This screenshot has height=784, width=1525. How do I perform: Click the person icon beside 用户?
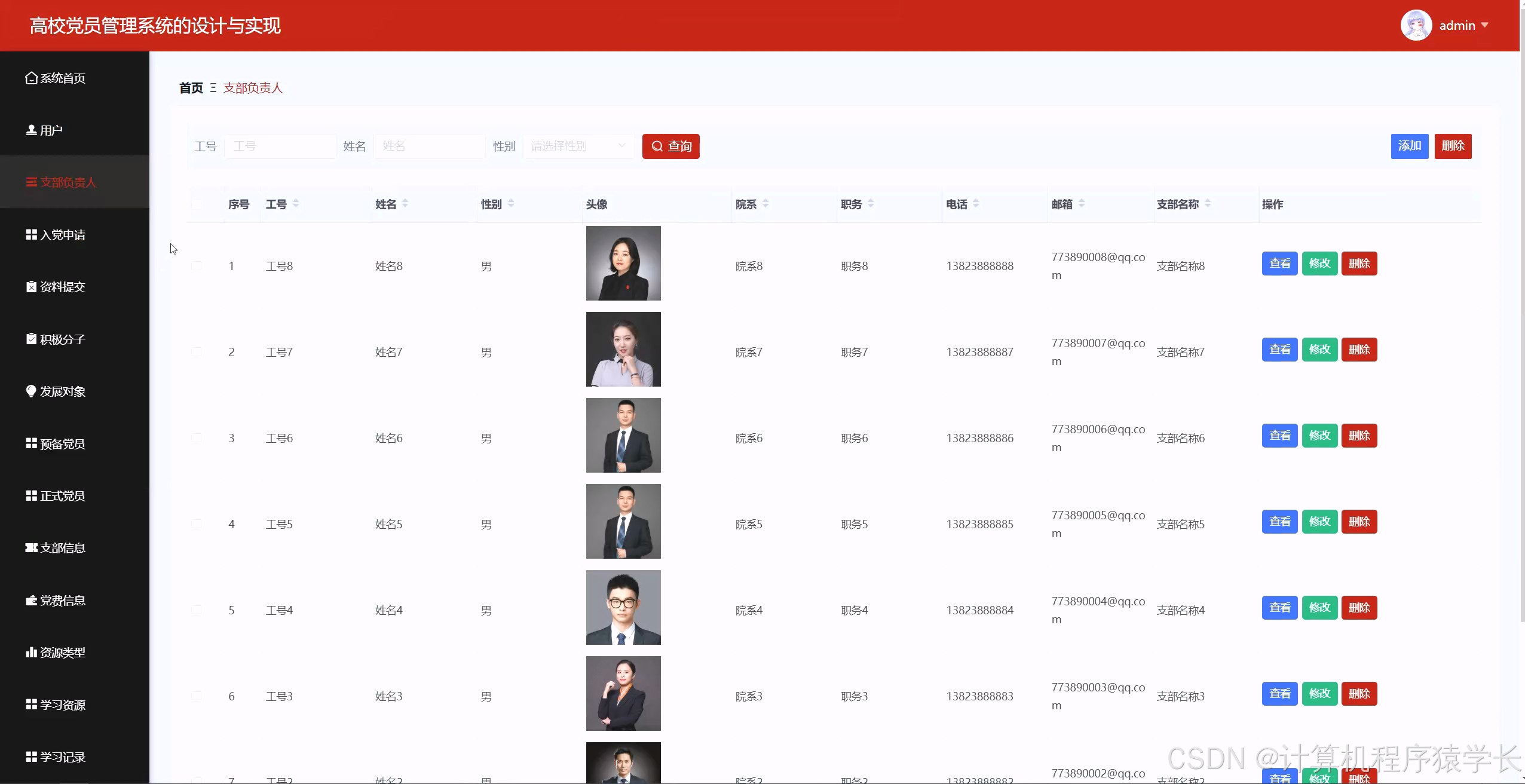click(31, 130)
